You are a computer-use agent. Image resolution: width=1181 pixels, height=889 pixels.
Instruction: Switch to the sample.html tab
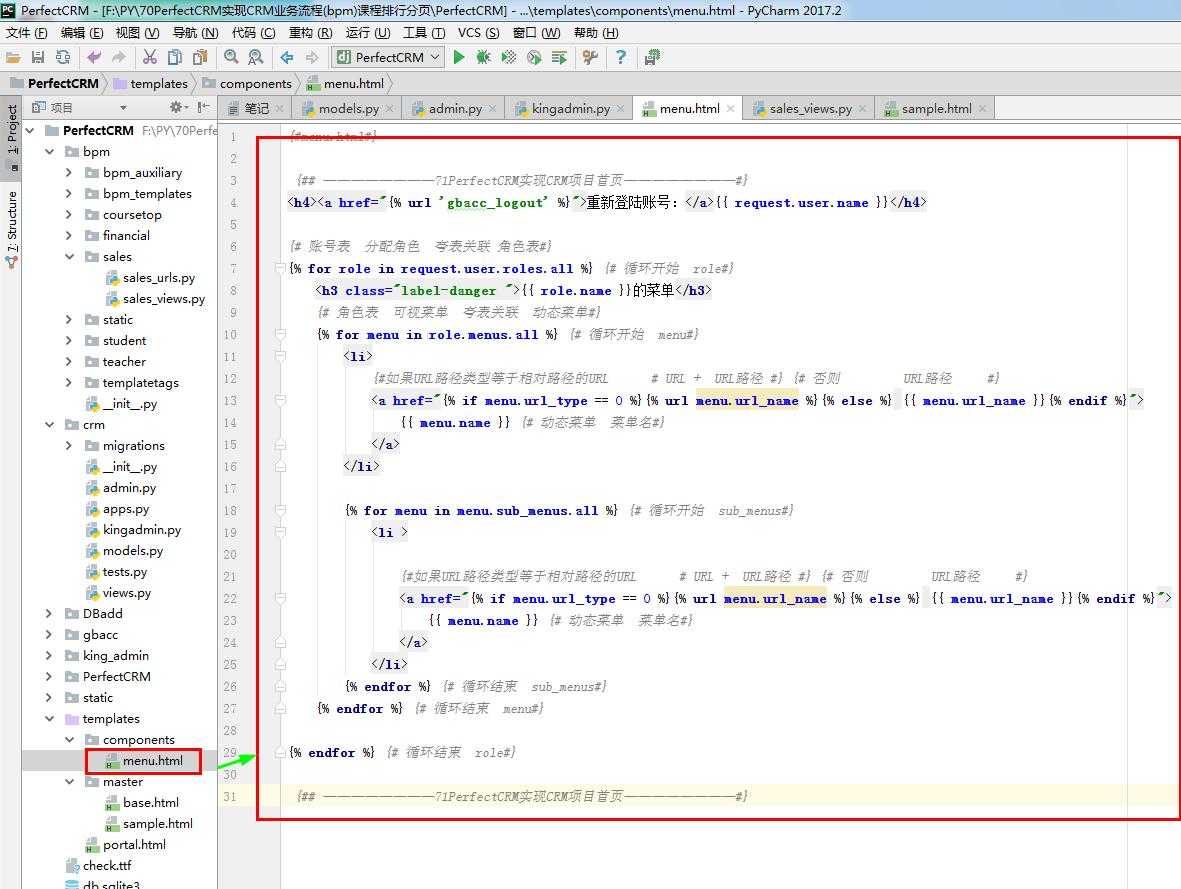(936, 108)
